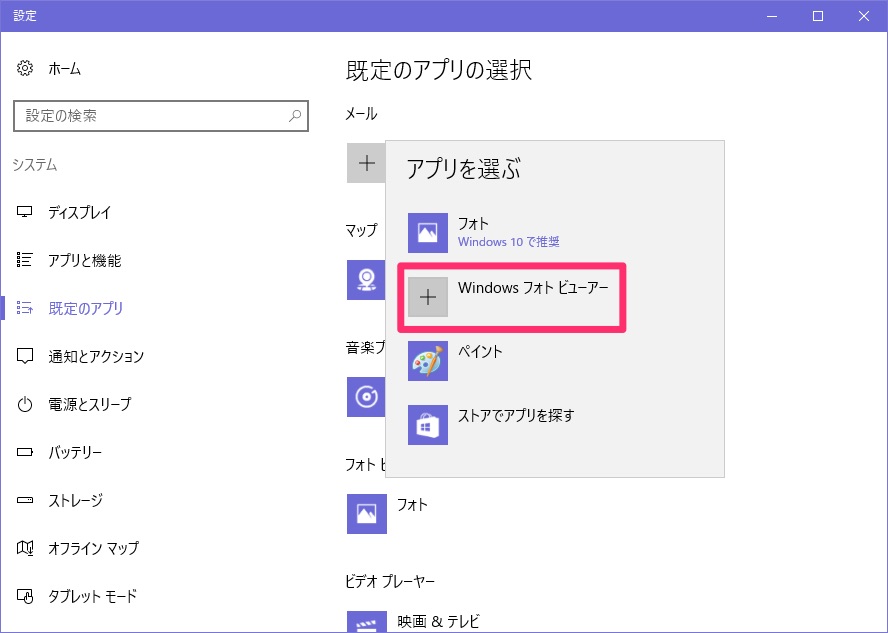
Task: Select 既定のアプリ in sidebar
Action: (86, 308)
